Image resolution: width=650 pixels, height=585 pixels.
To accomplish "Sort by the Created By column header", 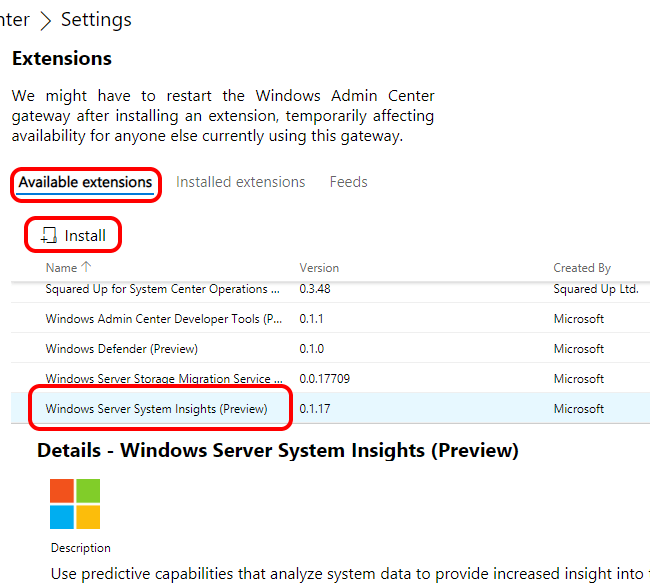I will coord(582,268).
